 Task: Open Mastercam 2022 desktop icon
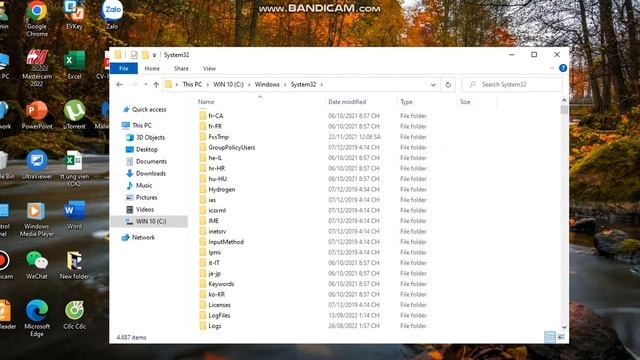[x=37, y=68]
